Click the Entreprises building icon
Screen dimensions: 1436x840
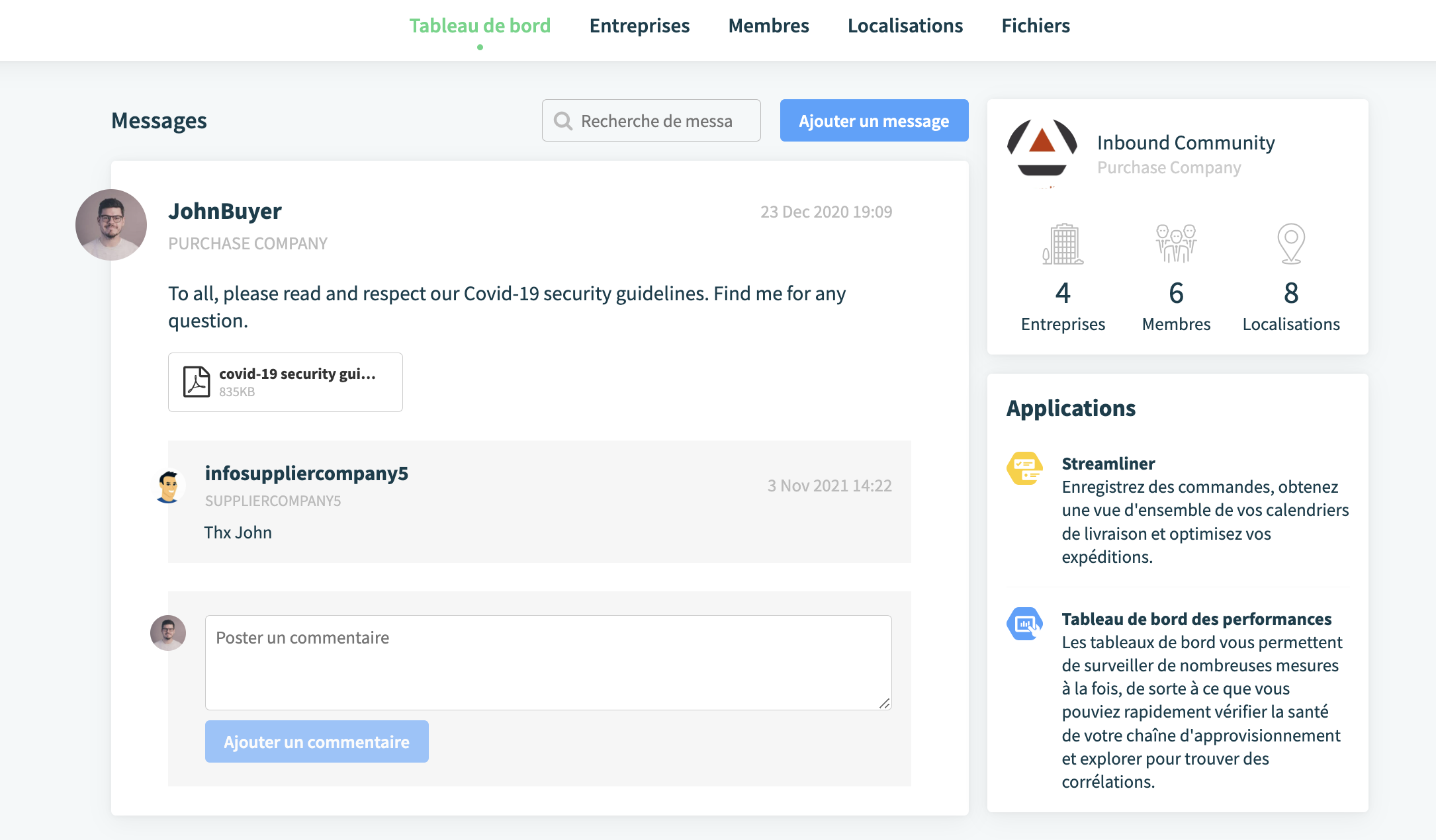1063,243
